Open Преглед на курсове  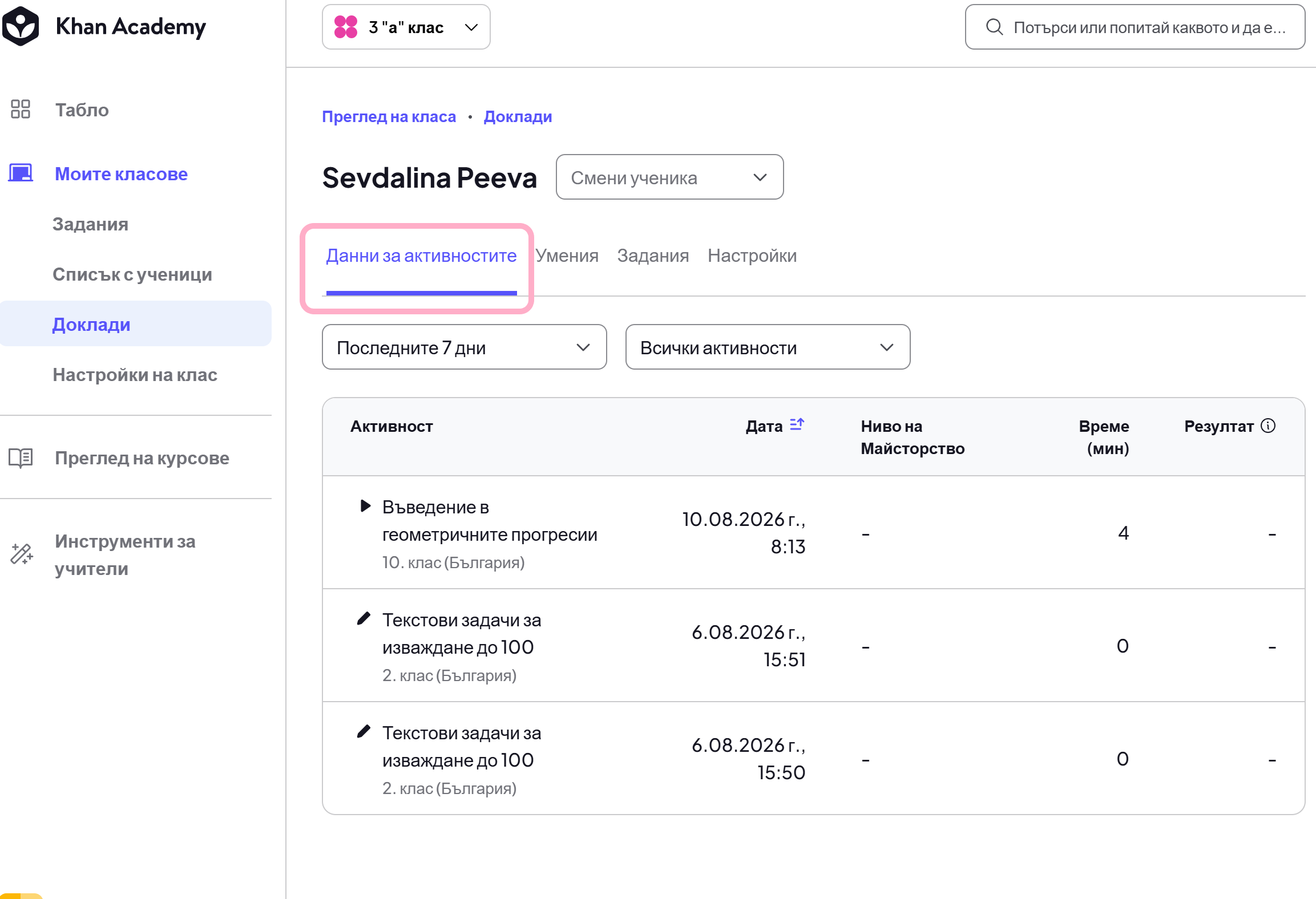(x=142, y=458)
